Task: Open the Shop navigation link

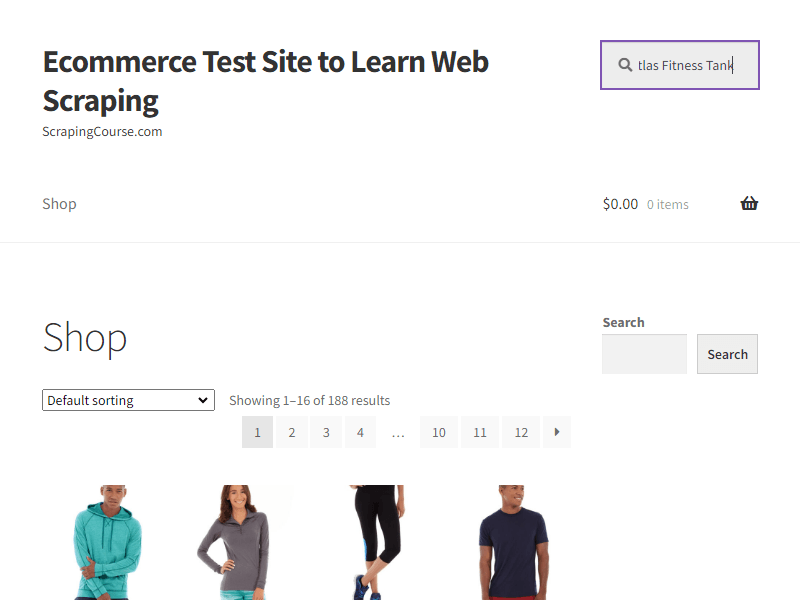Action: pos(59,204)
